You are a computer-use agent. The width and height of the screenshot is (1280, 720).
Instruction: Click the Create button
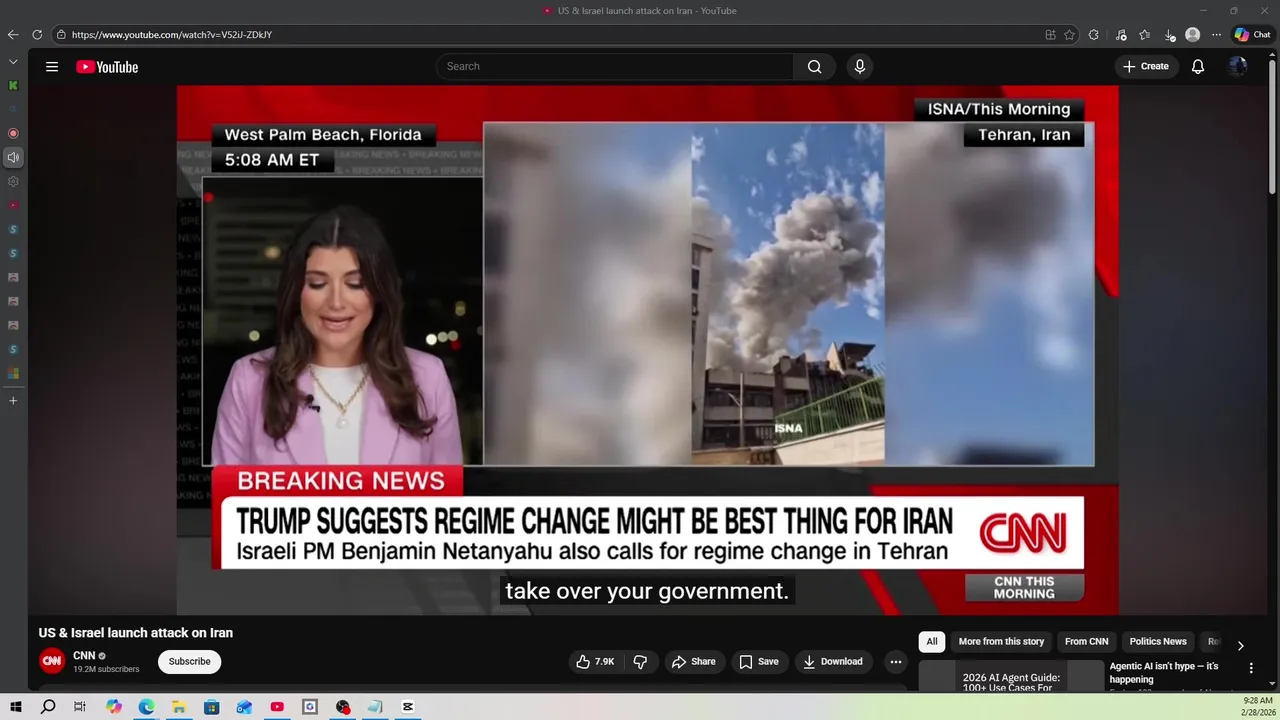pos(1146,67)
